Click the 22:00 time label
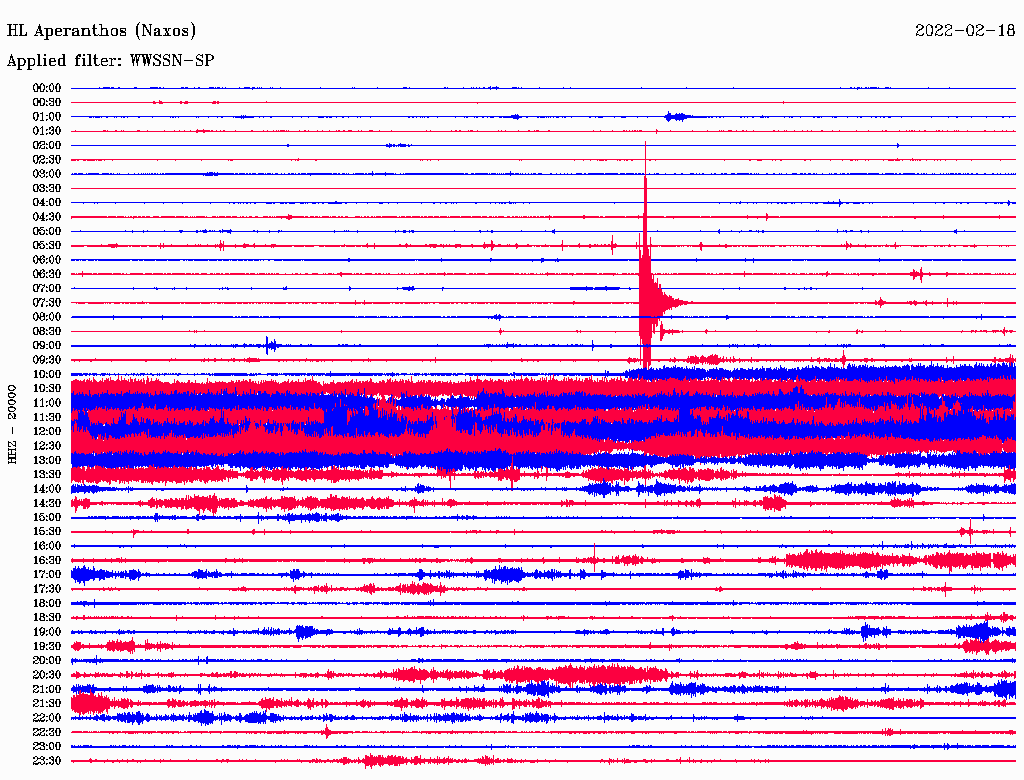Viewport: 1024px width, 780px height. 47,718
